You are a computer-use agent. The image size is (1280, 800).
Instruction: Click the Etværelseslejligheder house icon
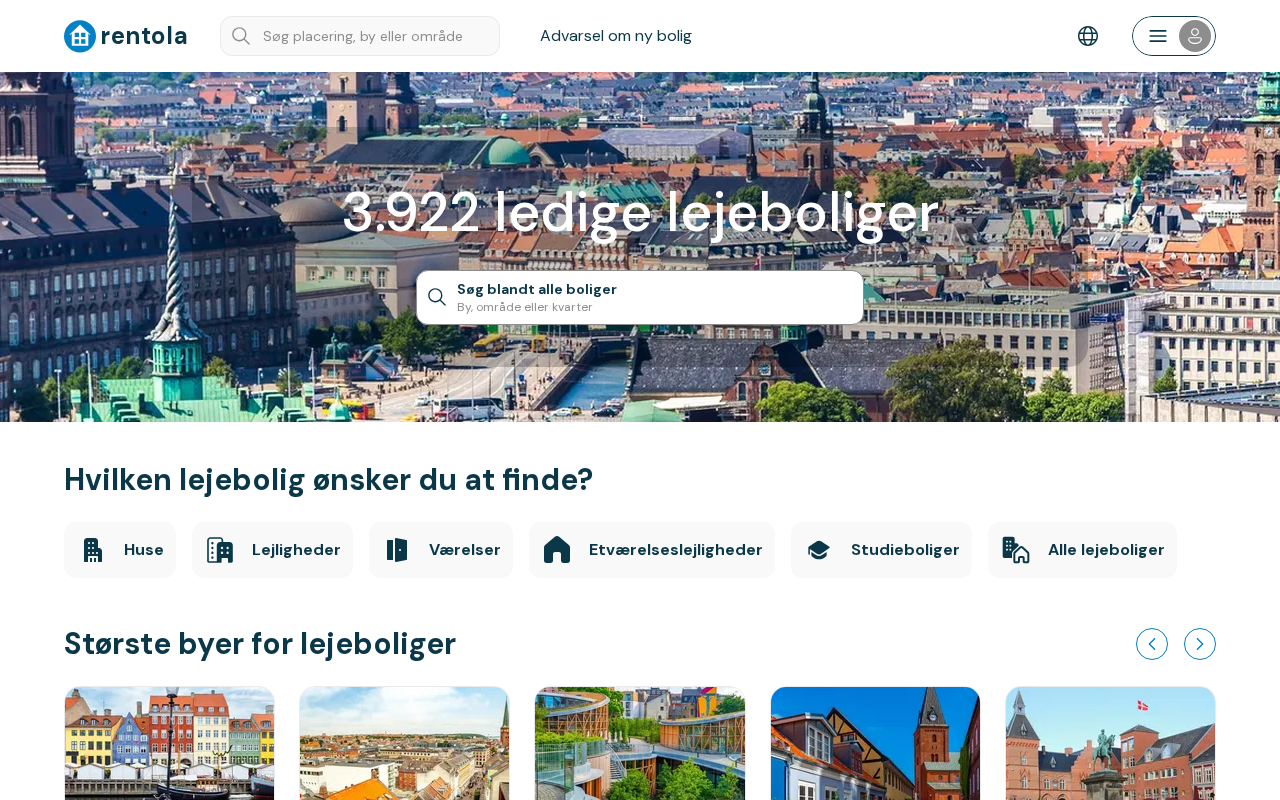557,550
